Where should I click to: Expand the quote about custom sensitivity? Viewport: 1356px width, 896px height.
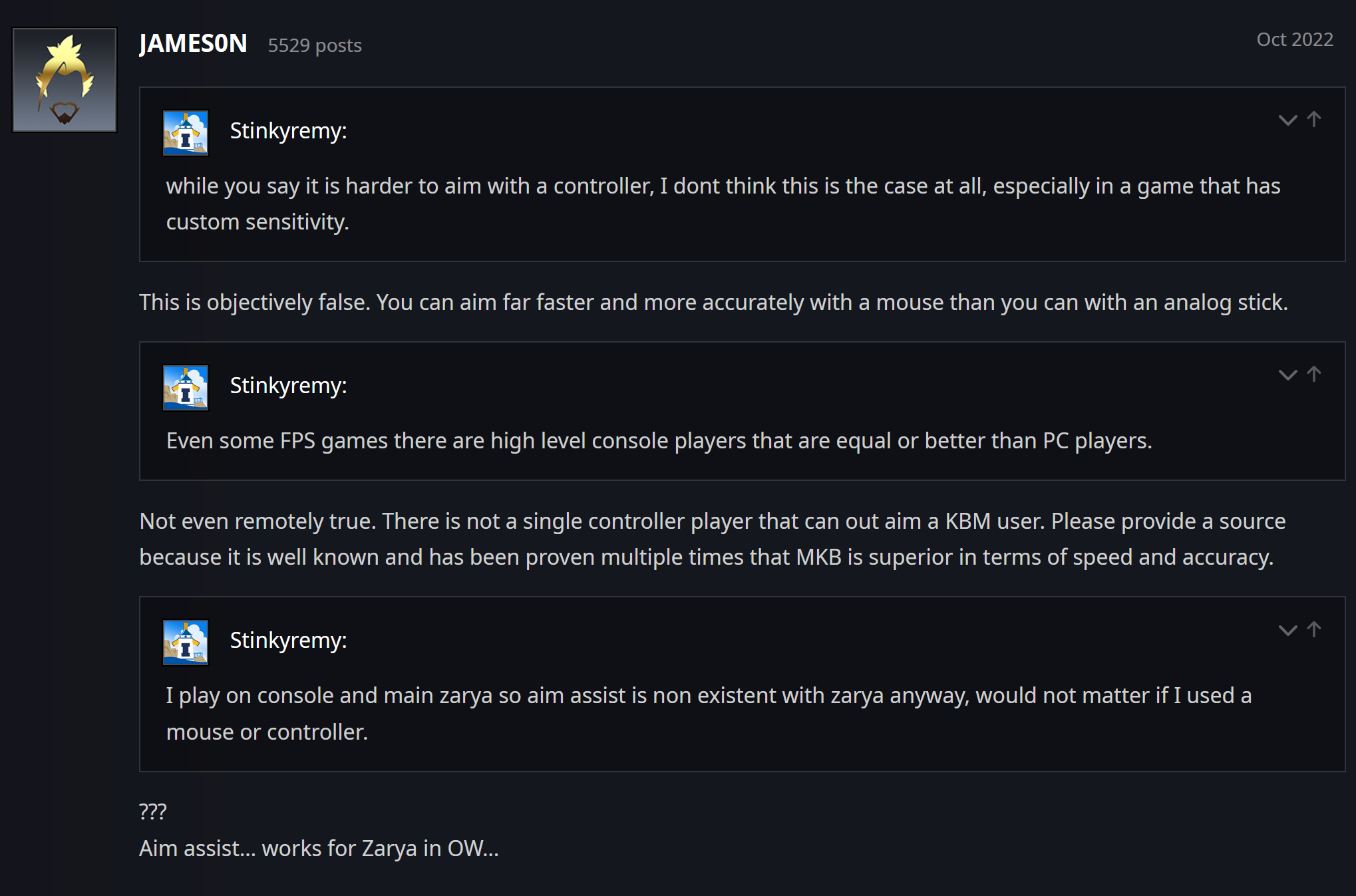[1287, 120]
